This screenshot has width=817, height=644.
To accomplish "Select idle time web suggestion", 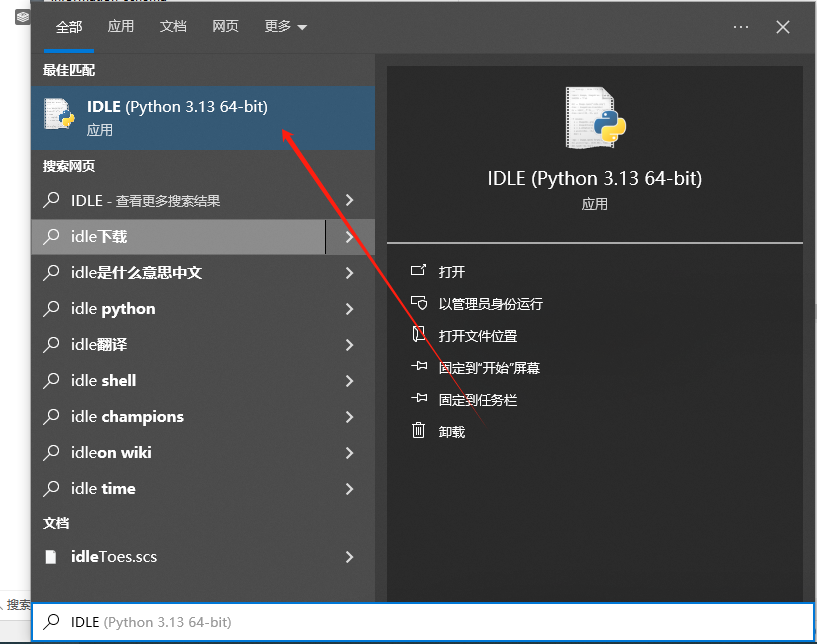I will [x=178, y=488].
